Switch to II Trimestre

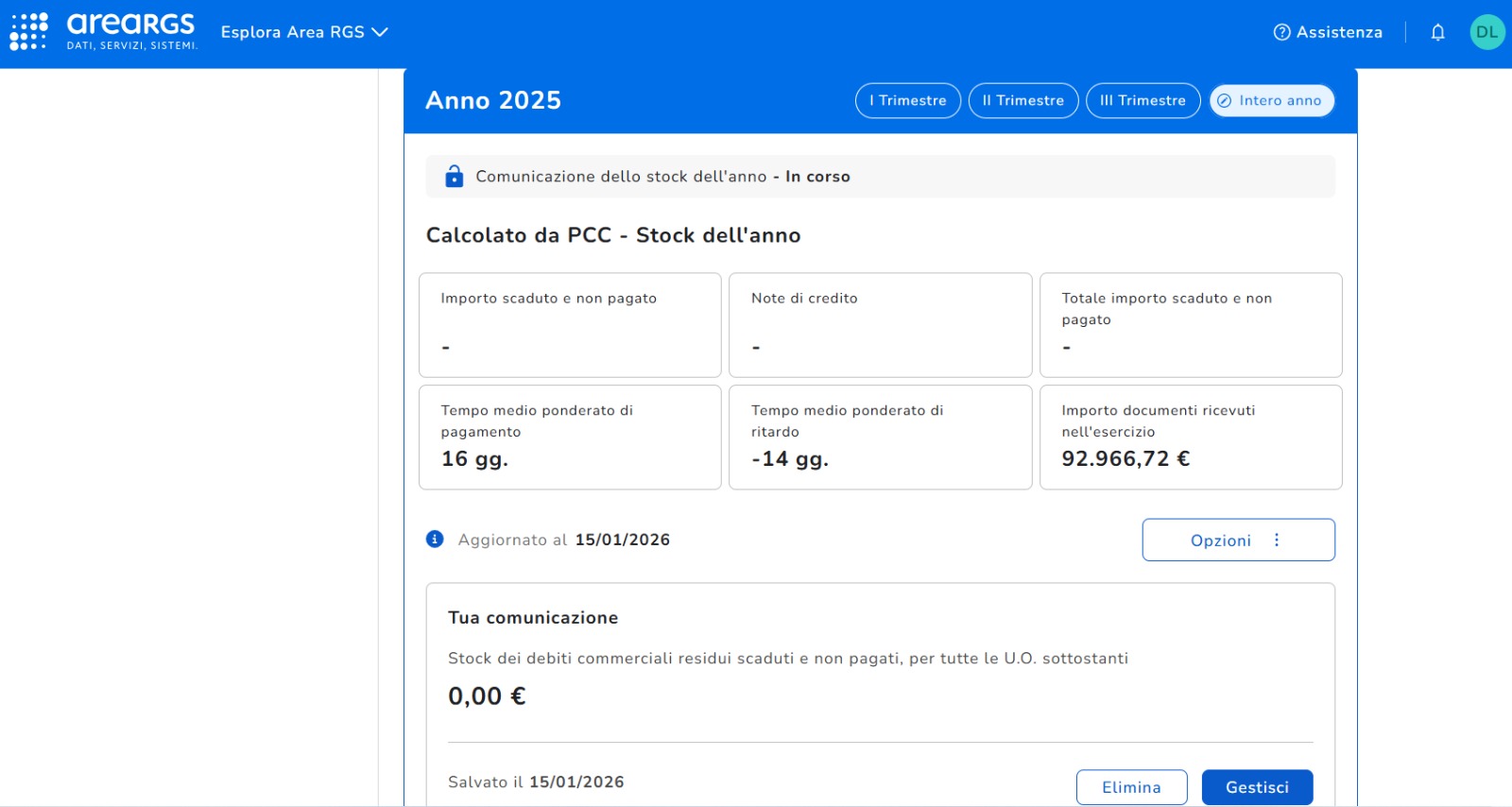point(1022,100)
